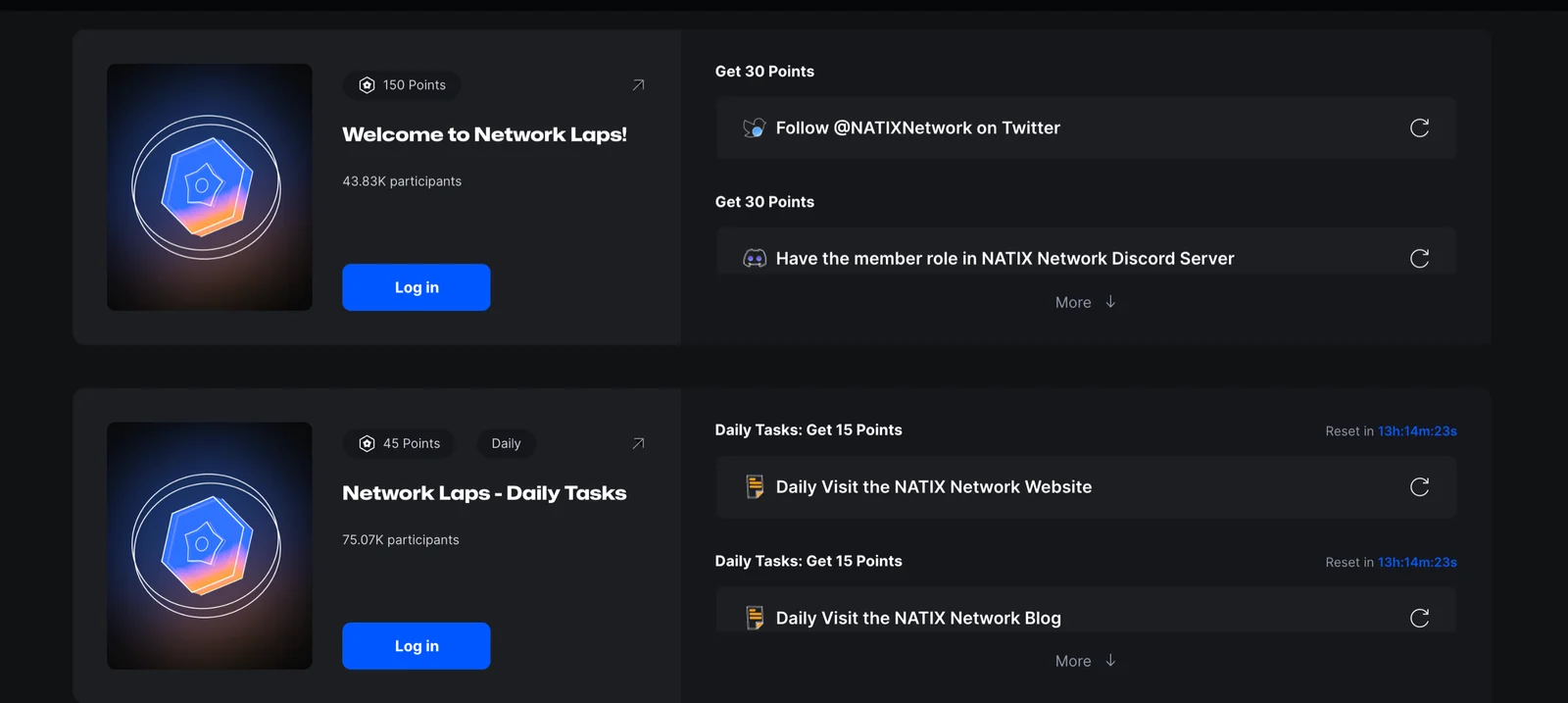Click the 43.83K participants text
Image resolution: width=1568 pixels, height=703 pixels.
[x=402, y=181]
